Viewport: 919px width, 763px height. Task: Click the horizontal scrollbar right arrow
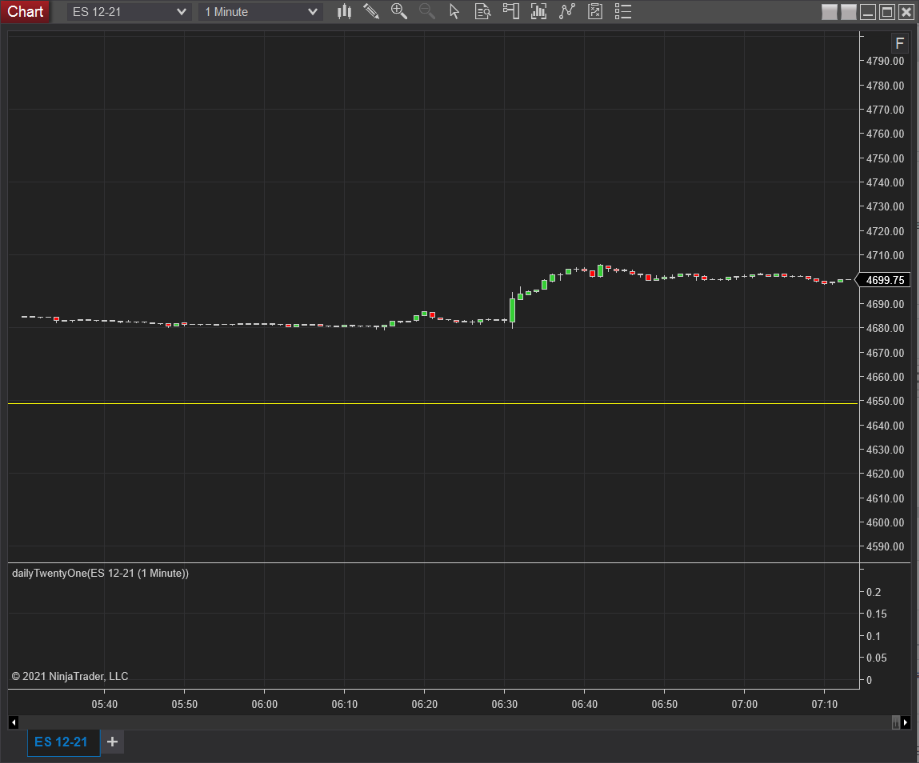(906, 723)
